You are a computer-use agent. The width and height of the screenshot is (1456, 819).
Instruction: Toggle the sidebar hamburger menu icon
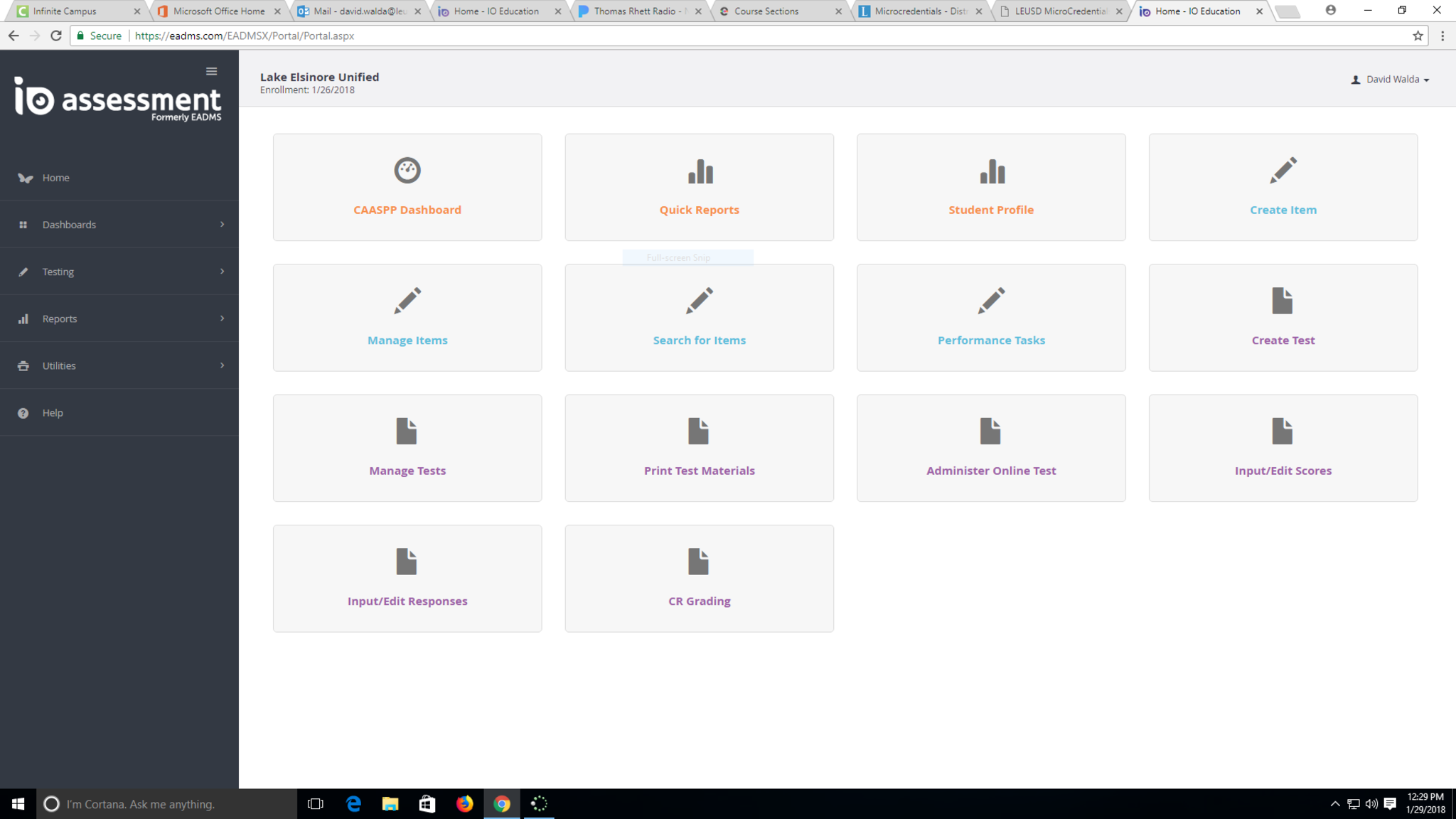pos(211,71)
